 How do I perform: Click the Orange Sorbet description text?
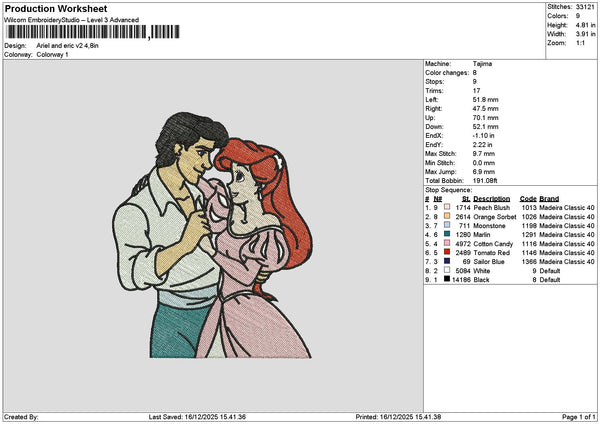coord(495,217)
